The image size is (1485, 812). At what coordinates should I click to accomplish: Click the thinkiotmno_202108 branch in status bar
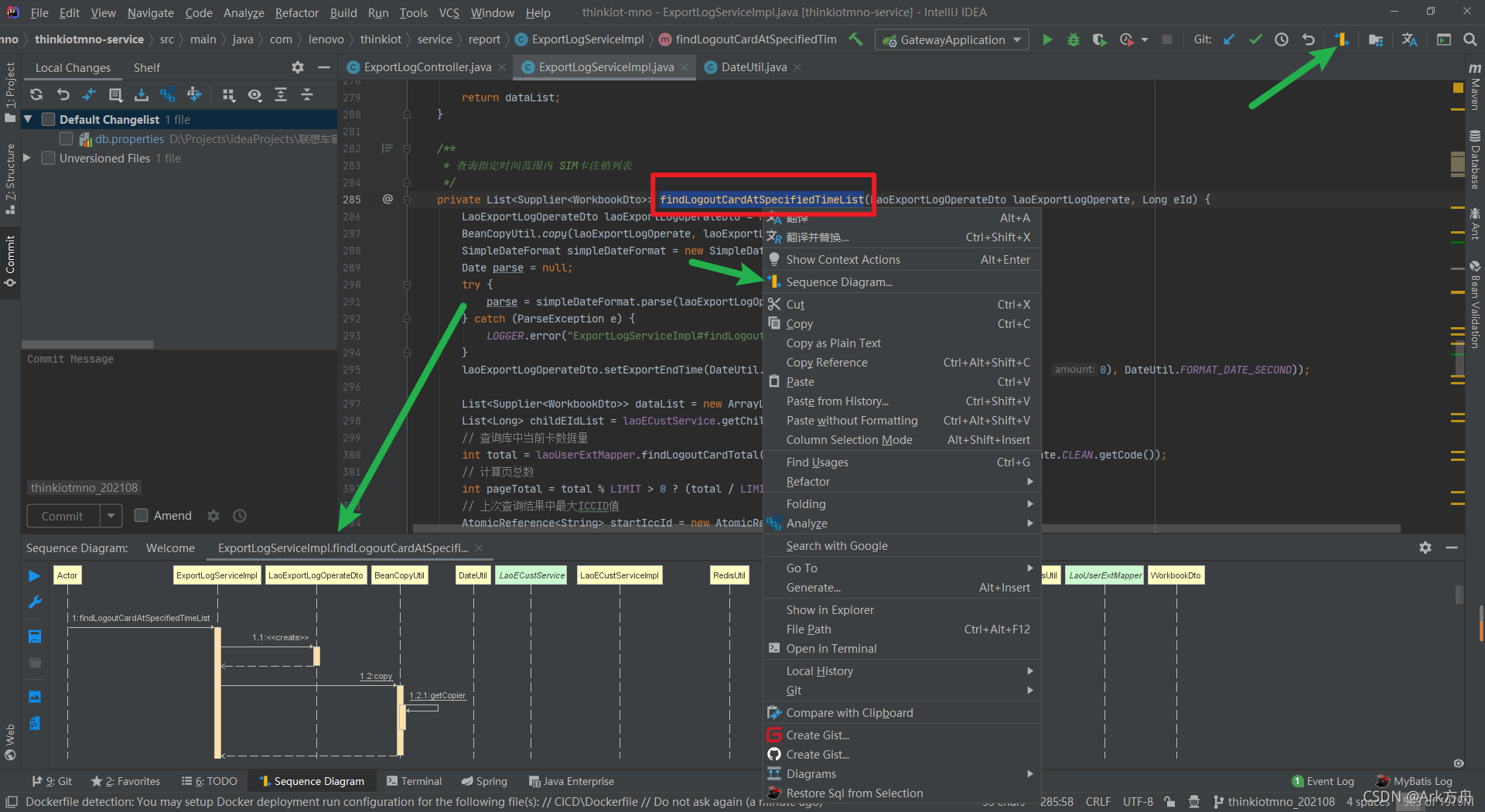point(1274,802)
